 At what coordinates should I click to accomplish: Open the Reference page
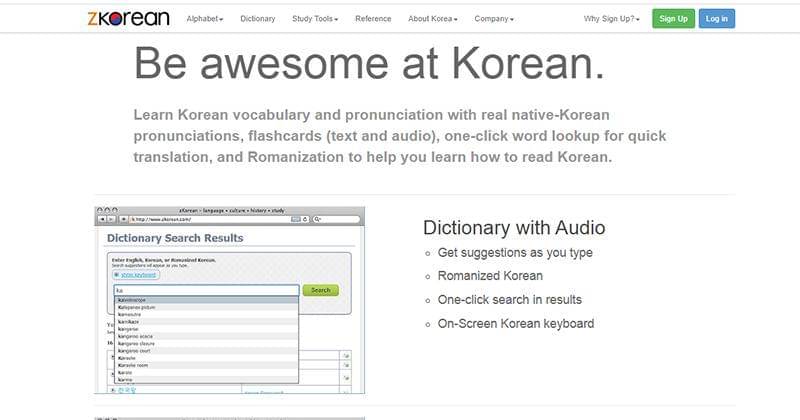373,18
